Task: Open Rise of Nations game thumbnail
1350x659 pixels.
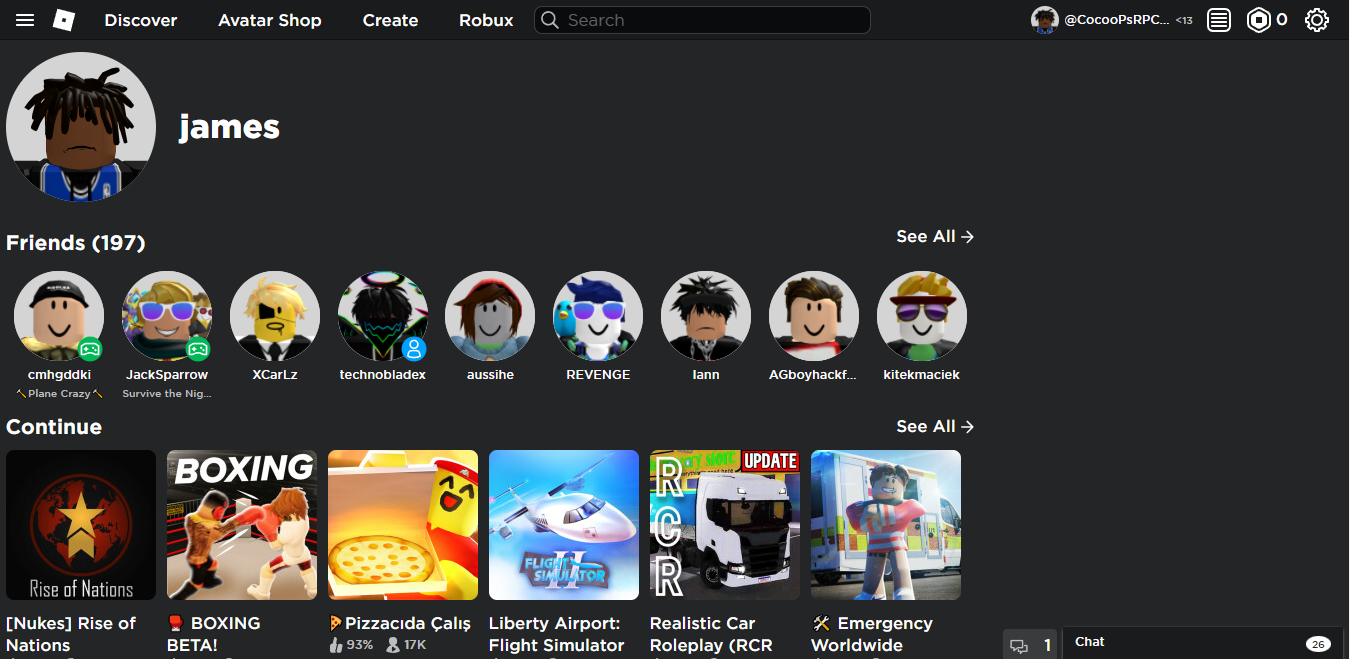Action: (x=81, y=525)
